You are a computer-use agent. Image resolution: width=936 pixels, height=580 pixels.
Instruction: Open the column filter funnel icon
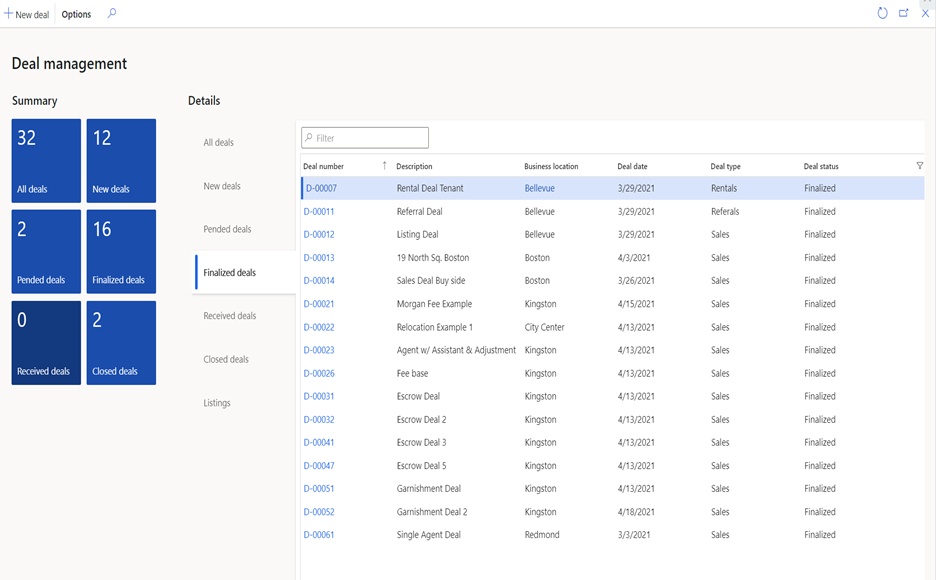(919, 166)
